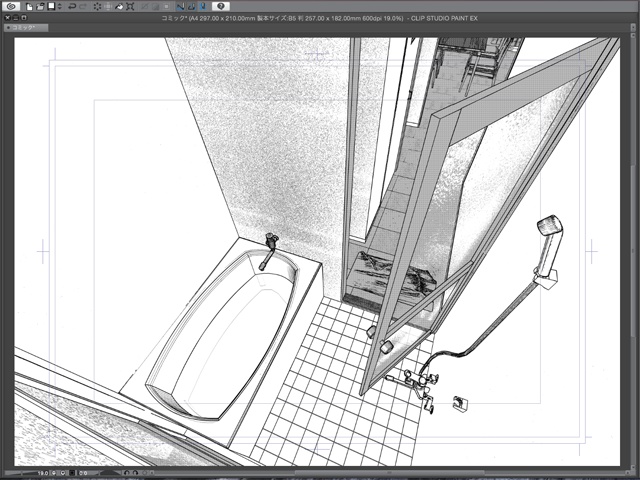Create a new document with New icon

[x=29, y=7]
